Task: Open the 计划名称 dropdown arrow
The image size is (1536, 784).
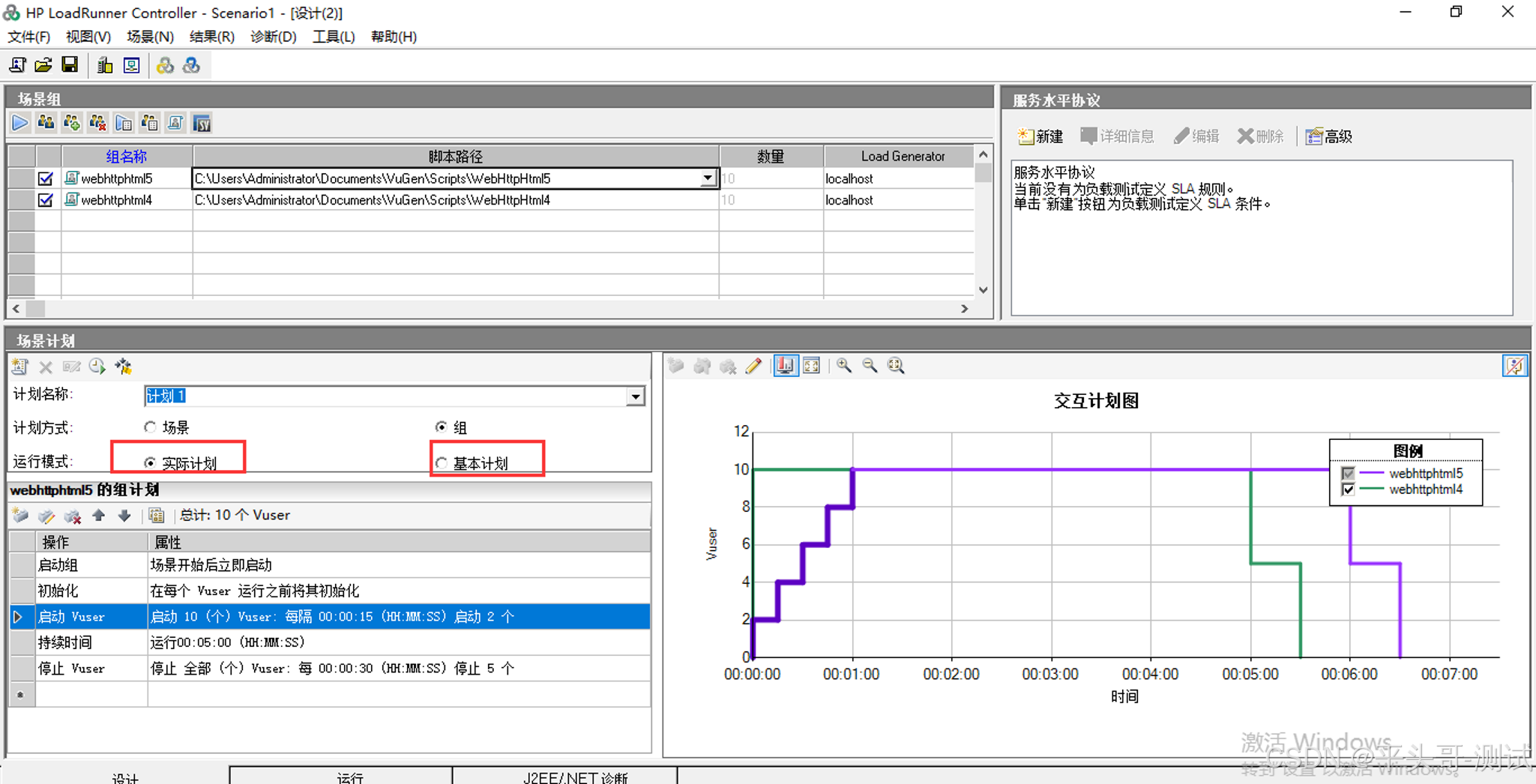Action: 636,396
